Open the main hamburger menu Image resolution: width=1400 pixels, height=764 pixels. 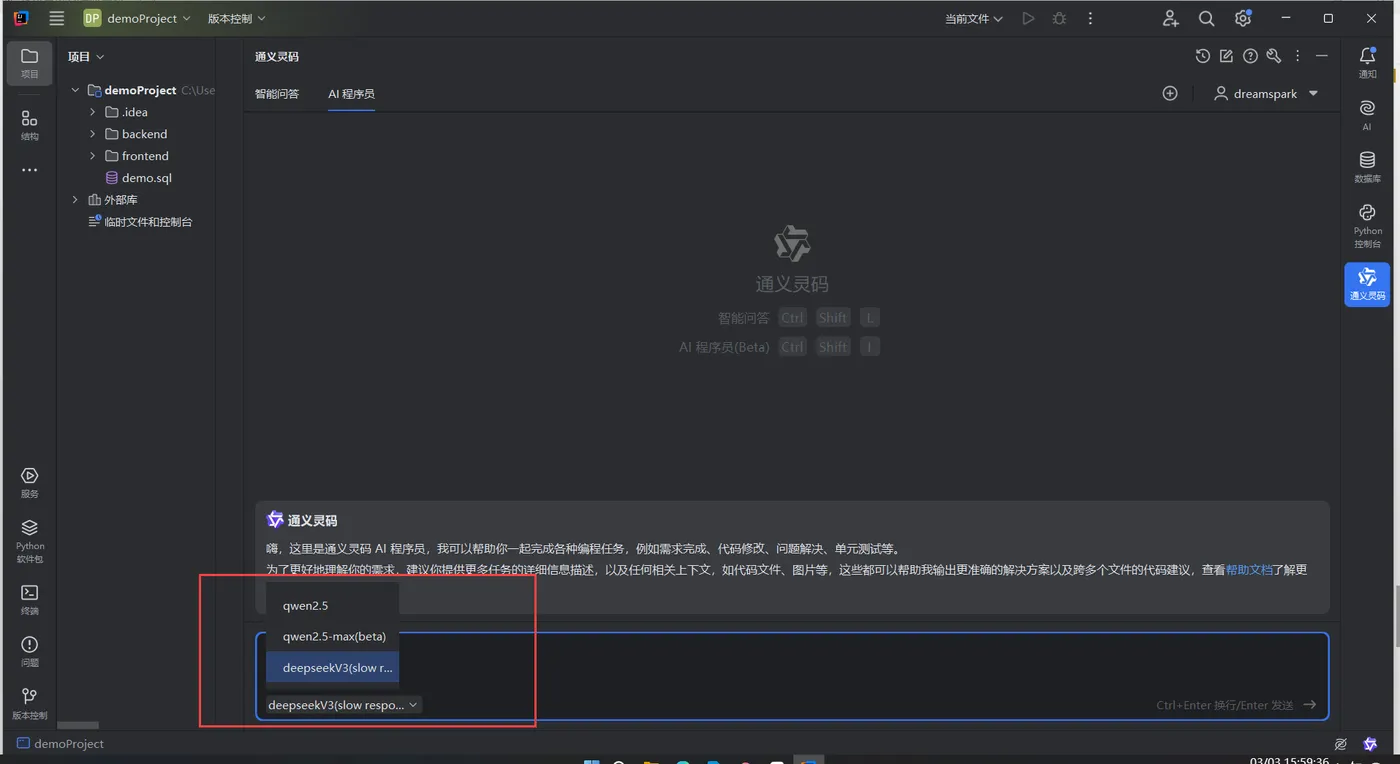click(x=57, y=18)
